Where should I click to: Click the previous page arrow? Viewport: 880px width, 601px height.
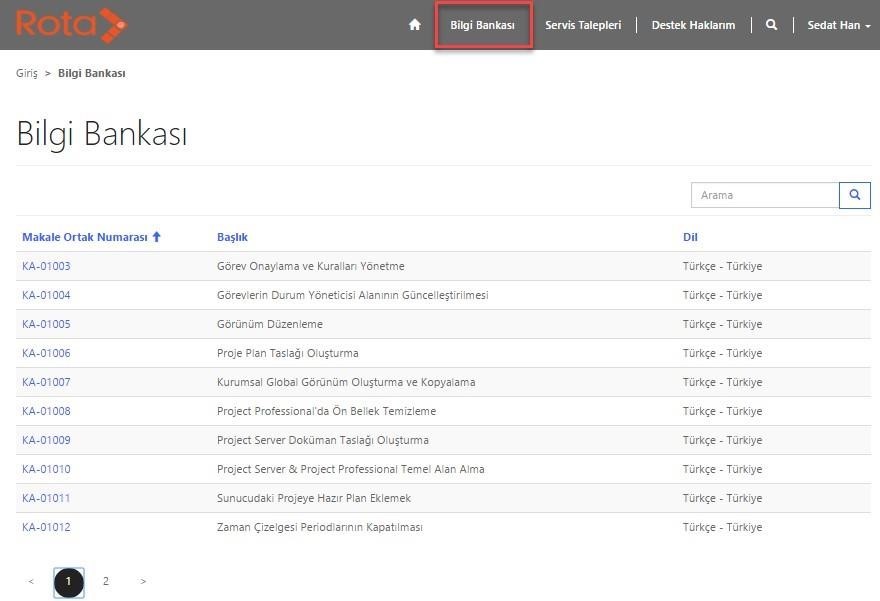[31, 581]
